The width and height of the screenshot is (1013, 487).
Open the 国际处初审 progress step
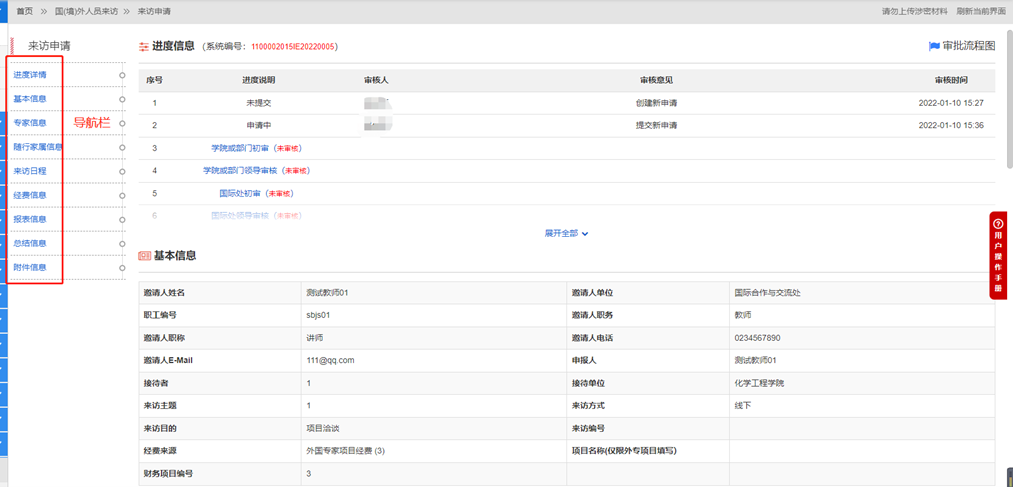[240, 193]
